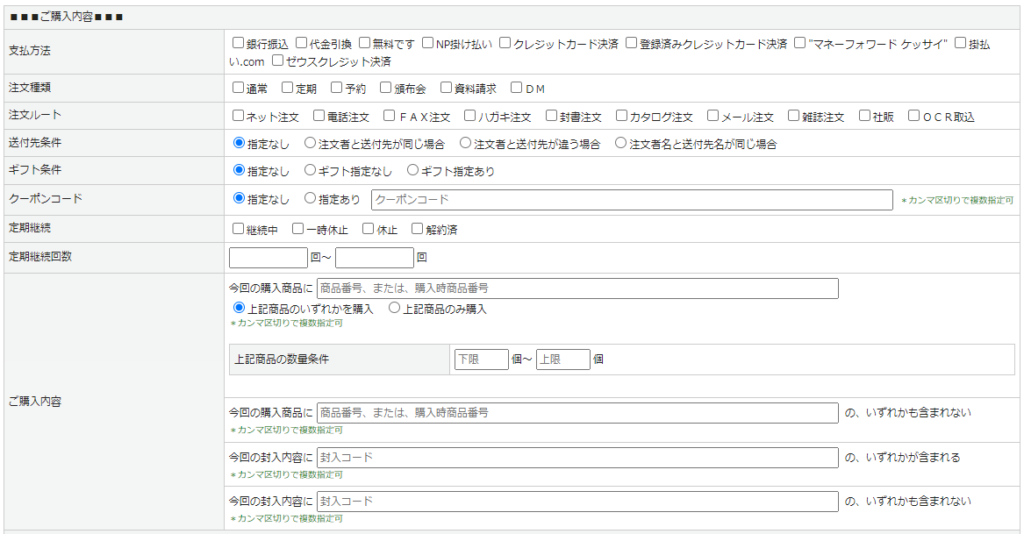This screenshot has width=1024, height=534.
Task: Focus the クーポンコード text field
Action: coord(632,200)
